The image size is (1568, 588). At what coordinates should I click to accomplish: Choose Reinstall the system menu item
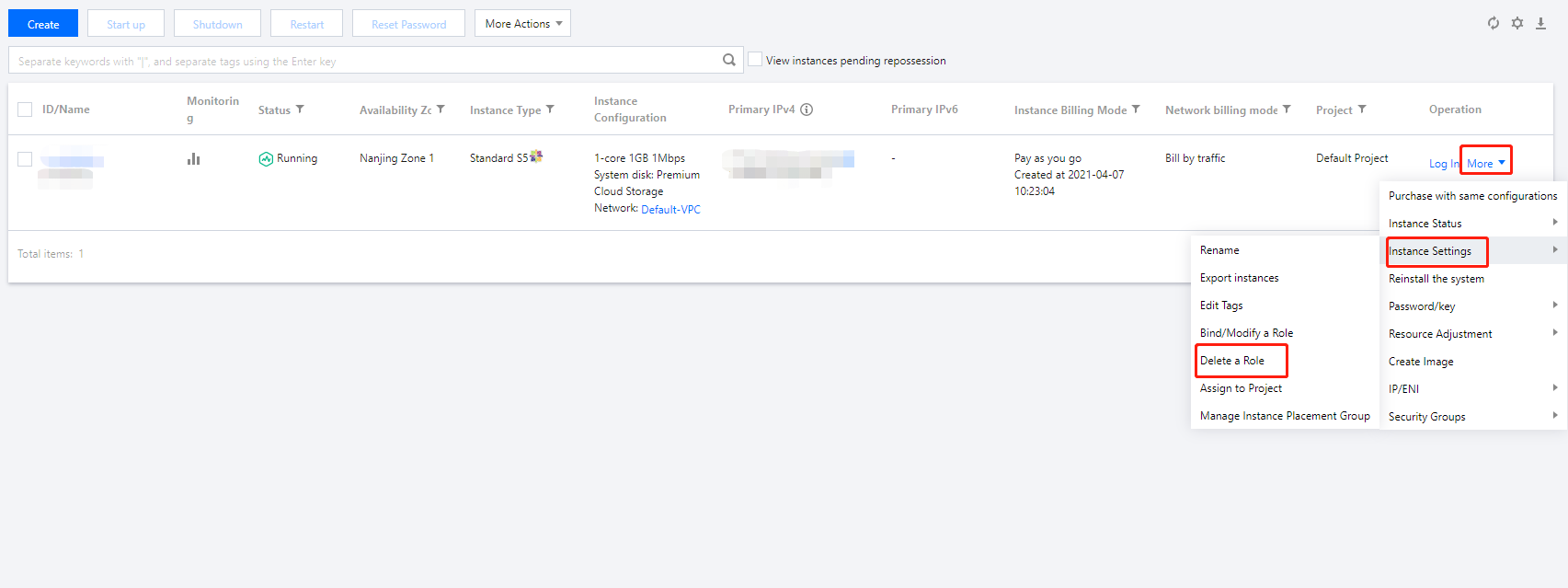tap(1436, 279)
